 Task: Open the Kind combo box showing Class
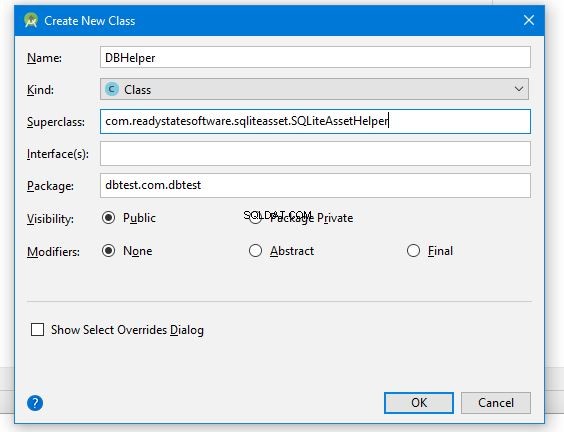(314, 89)
